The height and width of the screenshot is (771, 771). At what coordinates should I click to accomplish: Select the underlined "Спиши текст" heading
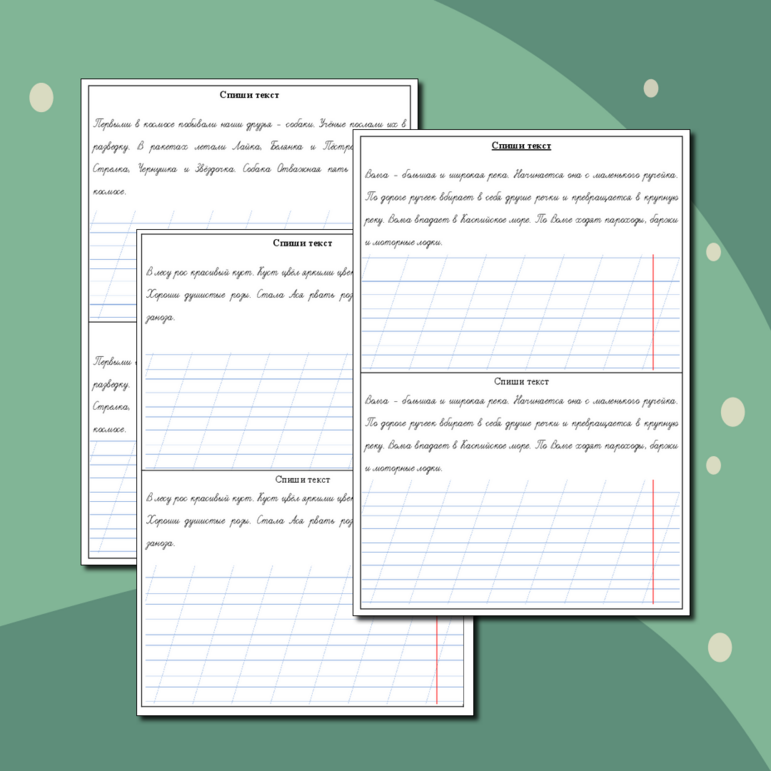tap(521, 146)
